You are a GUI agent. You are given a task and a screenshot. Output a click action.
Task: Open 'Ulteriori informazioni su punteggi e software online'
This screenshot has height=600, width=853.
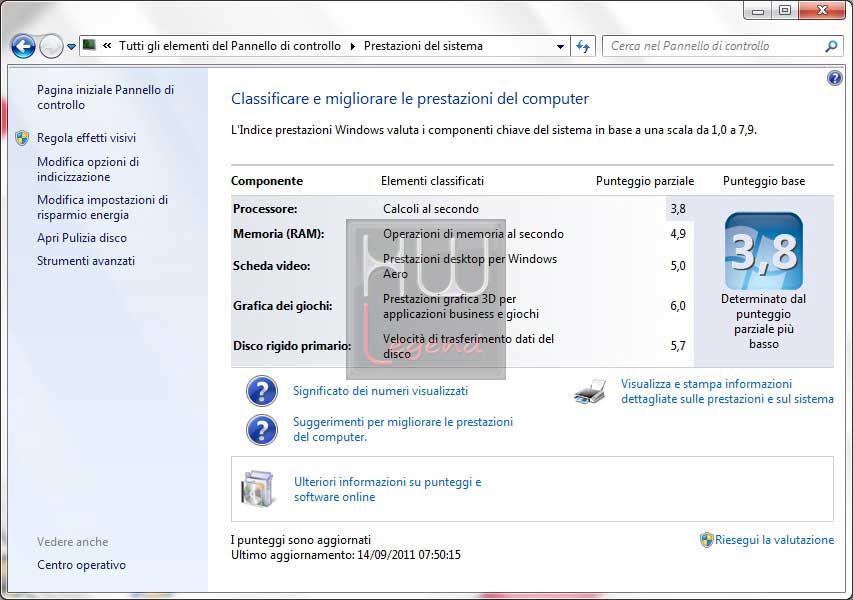(x=387, y=489)
